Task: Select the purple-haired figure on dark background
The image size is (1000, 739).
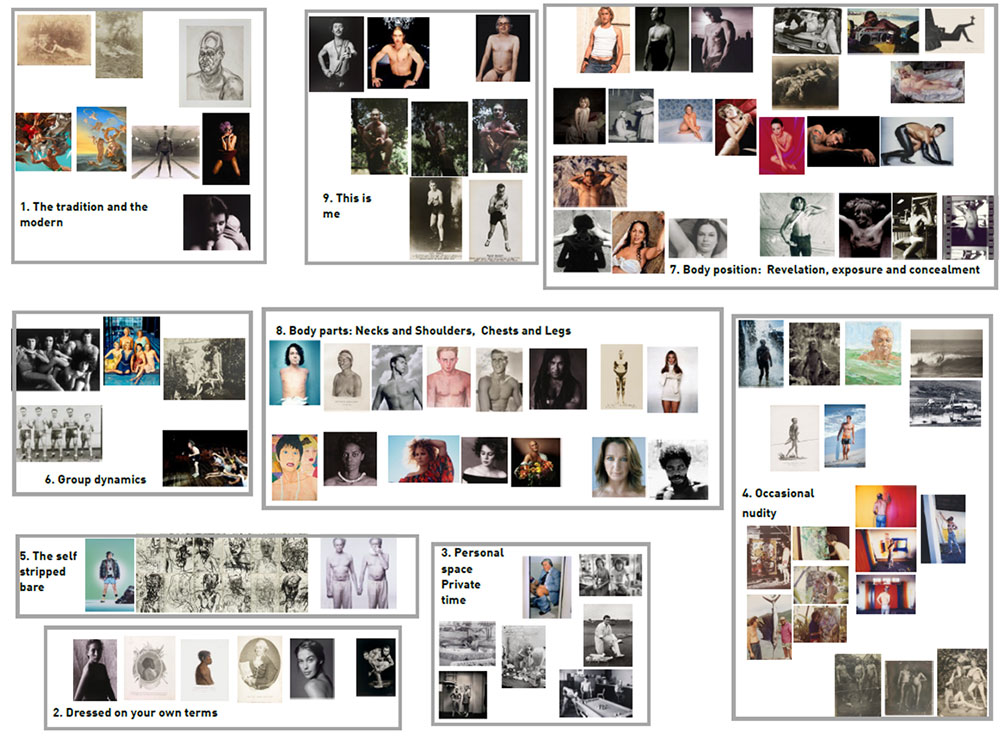Action: pyautogui.click(x=226, y=149)
